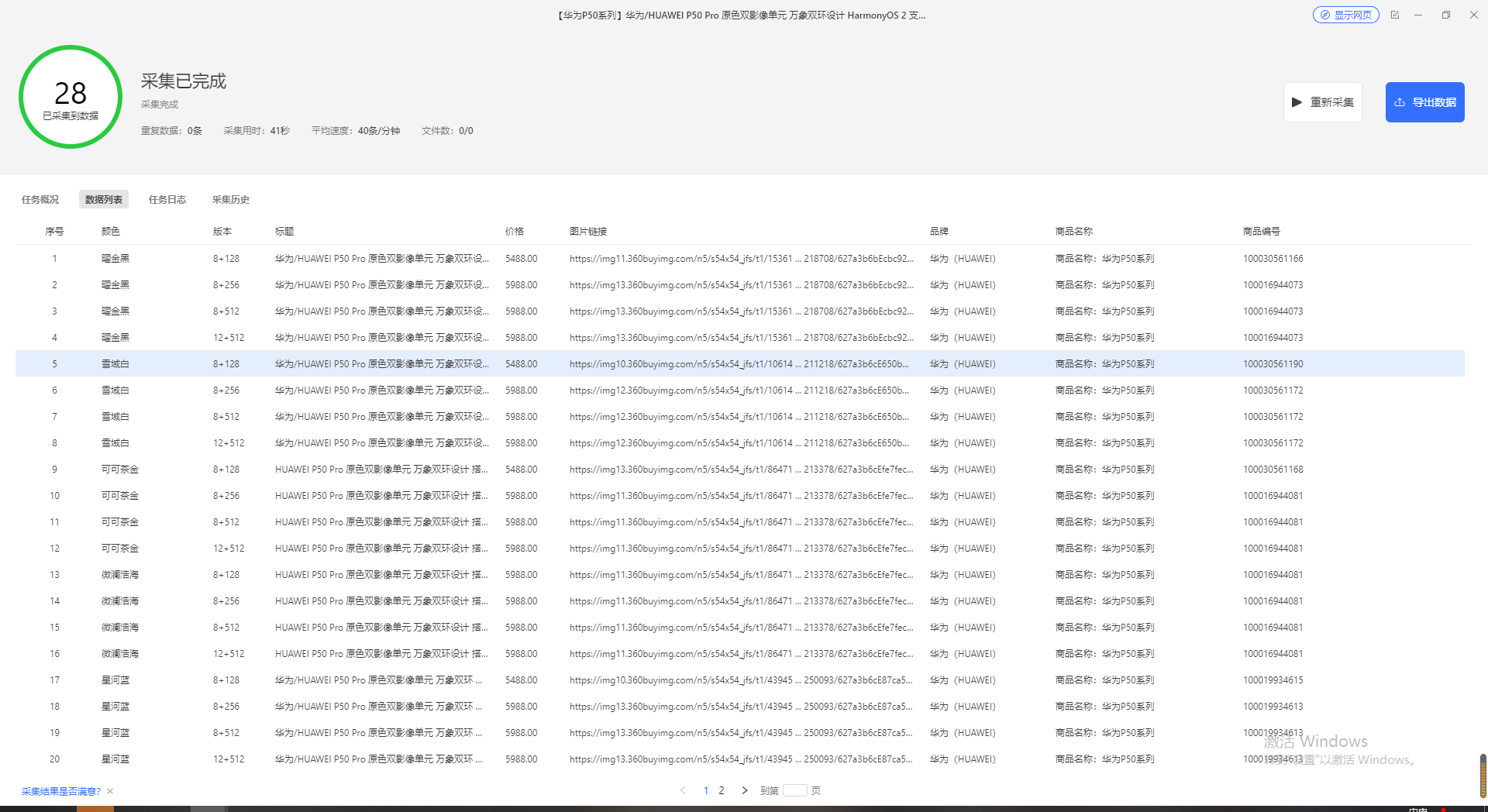Viewport: 1488px width, 812px height.
Task: Click title cell in row 11
Action: (x=382, y=522)
